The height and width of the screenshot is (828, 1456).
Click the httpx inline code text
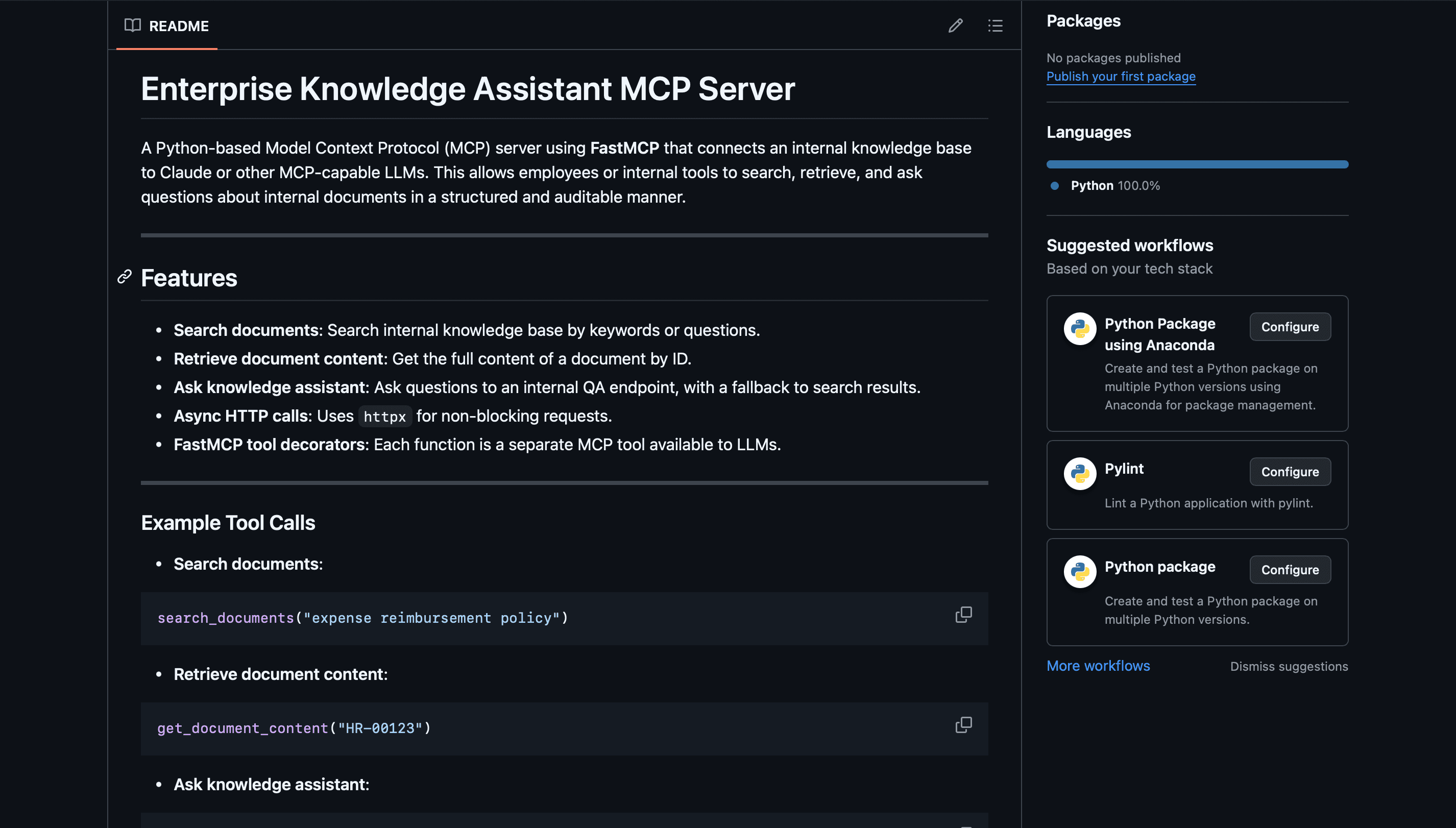(385, 416)
